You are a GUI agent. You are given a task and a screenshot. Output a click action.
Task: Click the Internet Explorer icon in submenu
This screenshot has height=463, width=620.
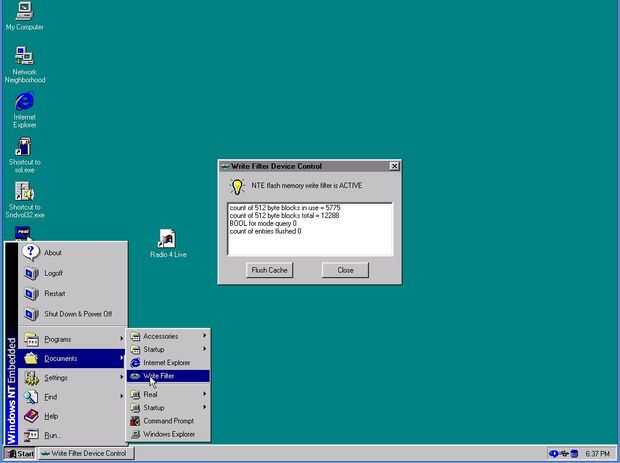pos(135,363)
